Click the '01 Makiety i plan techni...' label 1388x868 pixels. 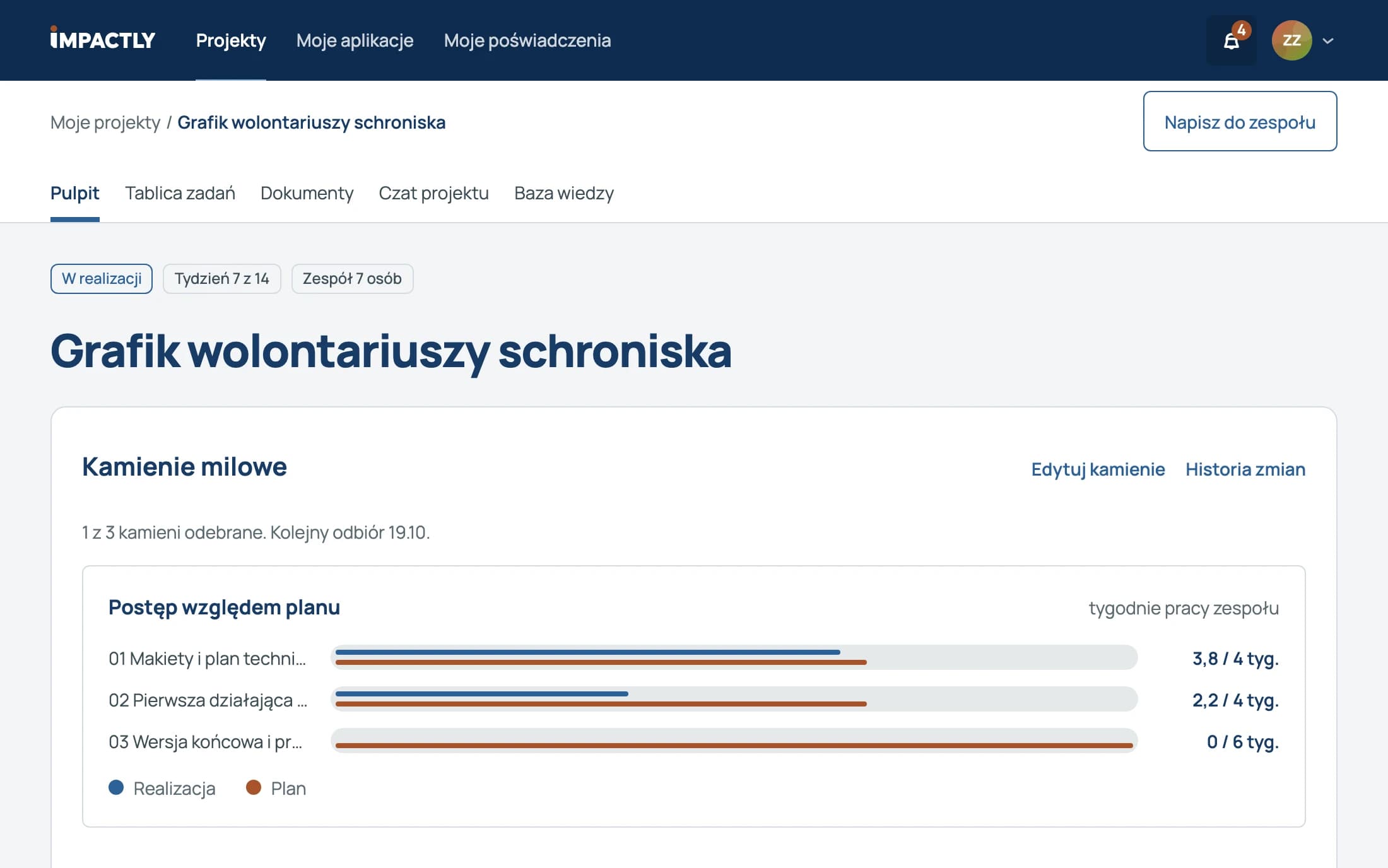(x=207, y=659)
